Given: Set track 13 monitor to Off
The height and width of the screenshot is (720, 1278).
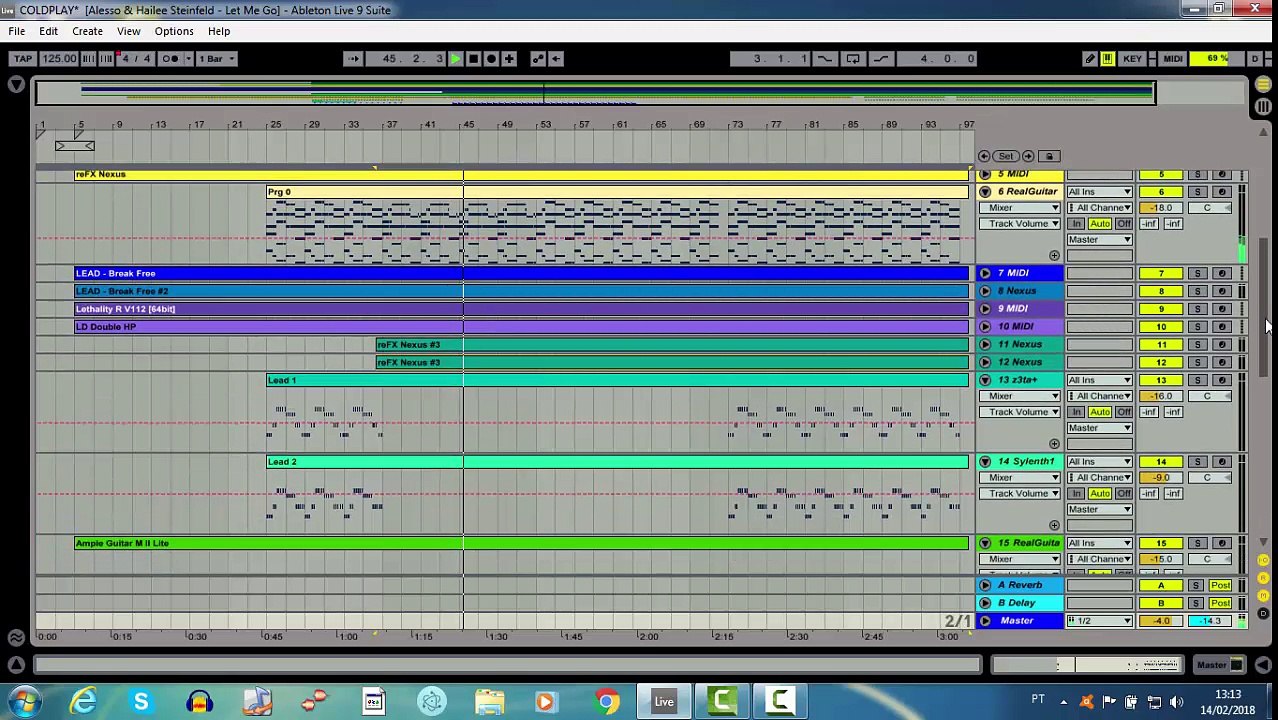Looking at the screenshot, I should pos(1124,412).
